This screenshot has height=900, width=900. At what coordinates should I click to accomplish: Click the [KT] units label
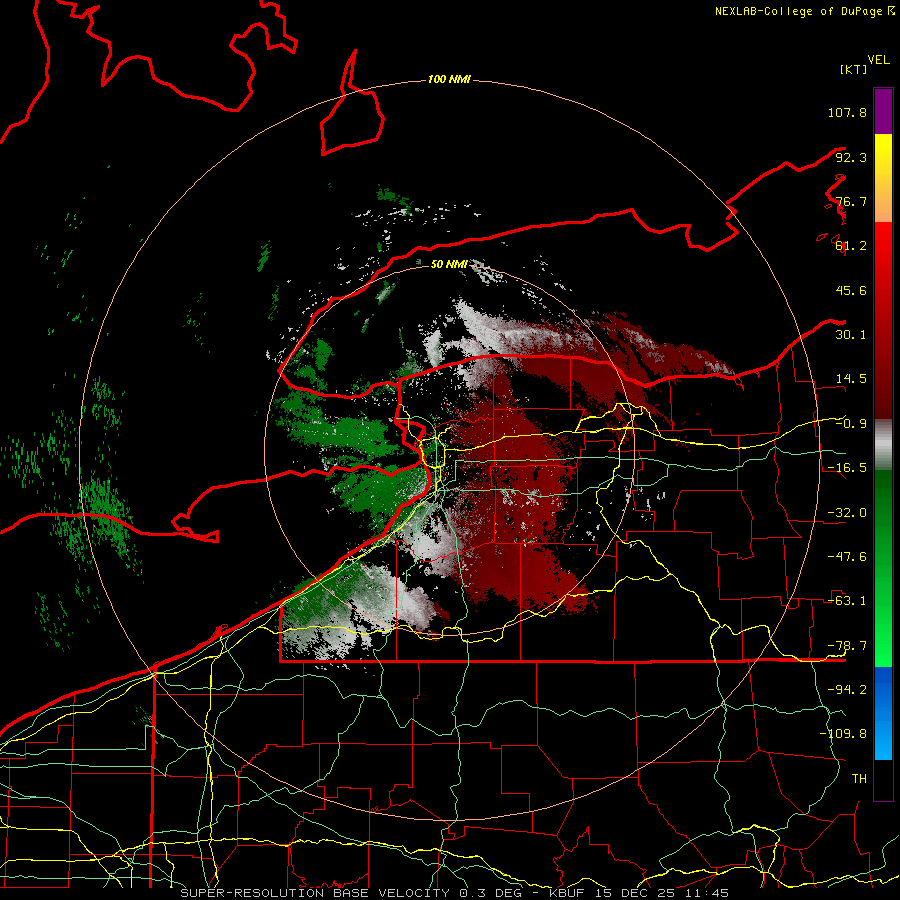pyautogui.click(x=853, y=69)
